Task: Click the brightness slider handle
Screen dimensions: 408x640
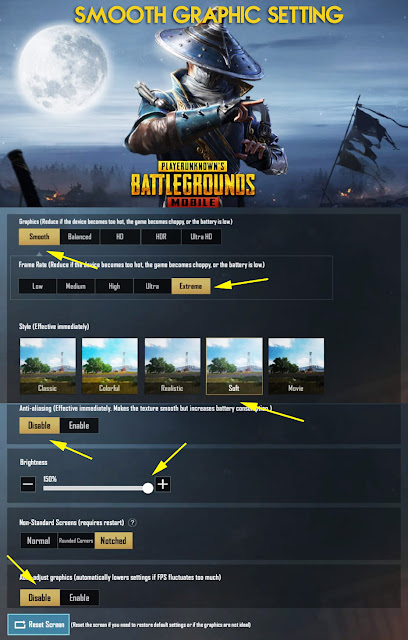Action: (148, 488)
